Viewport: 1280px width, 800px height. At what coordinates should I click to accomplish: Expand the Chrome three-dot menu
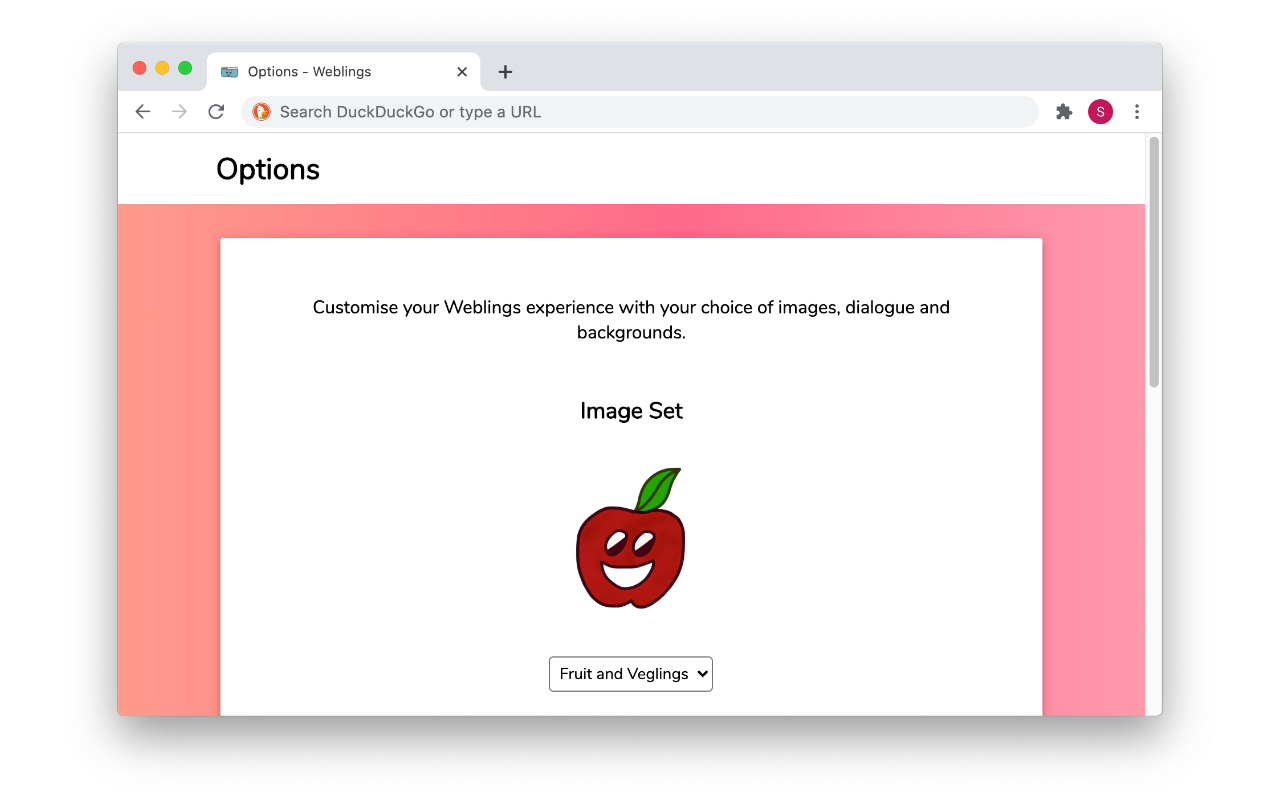pyautogui.click(x=1137, y=111)
